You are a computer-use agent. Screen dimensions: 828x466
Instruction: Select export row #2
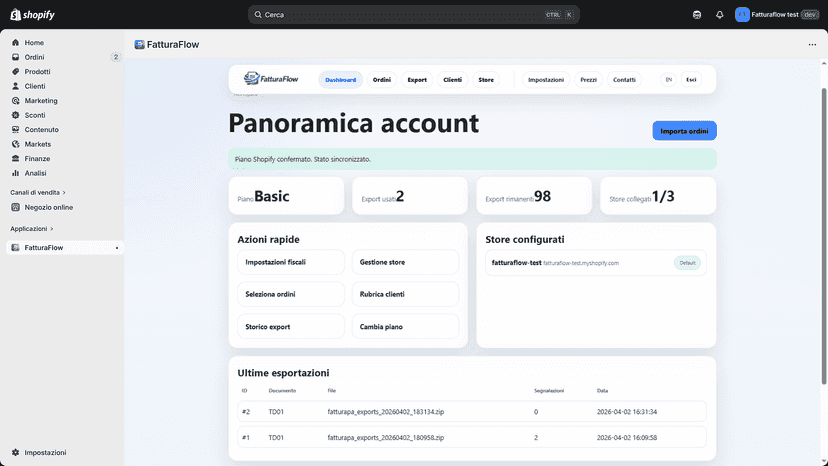point(472,412)
